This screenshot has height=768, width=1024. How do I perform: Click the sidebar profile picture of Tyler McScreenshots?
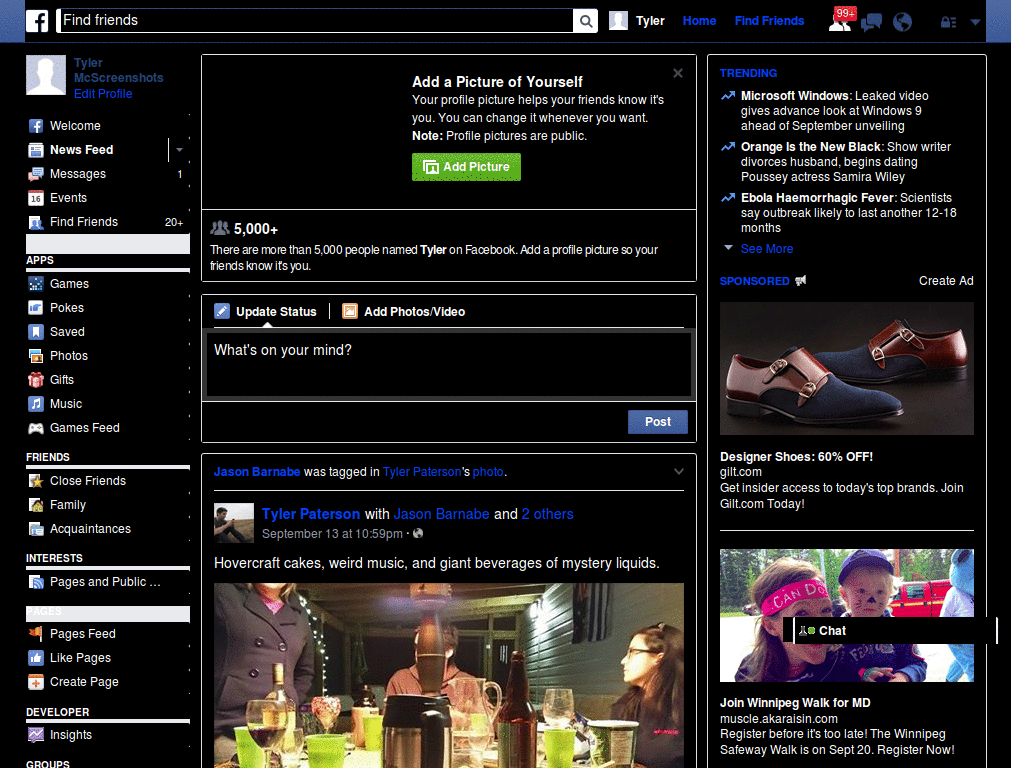coord(46,75)
